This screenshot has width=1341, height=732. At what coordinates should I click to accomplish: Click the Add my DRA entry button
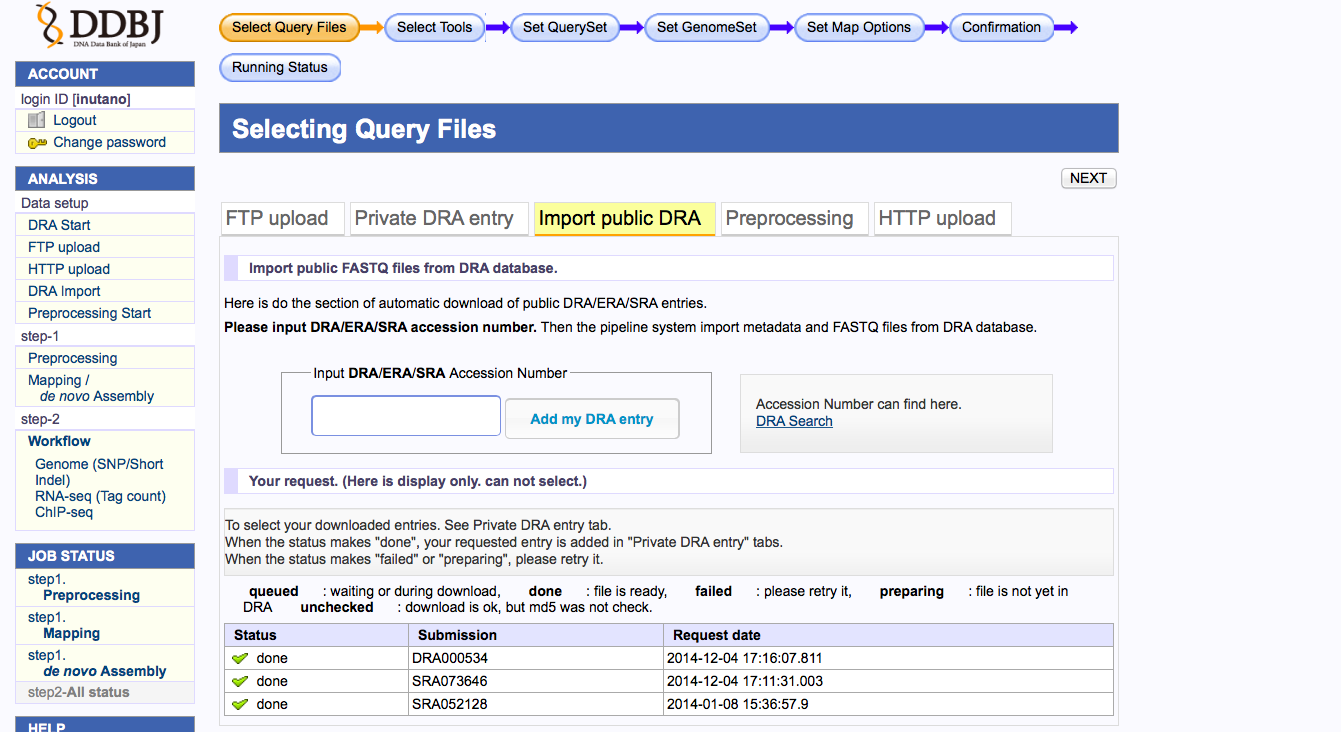(x=591, y=419)
